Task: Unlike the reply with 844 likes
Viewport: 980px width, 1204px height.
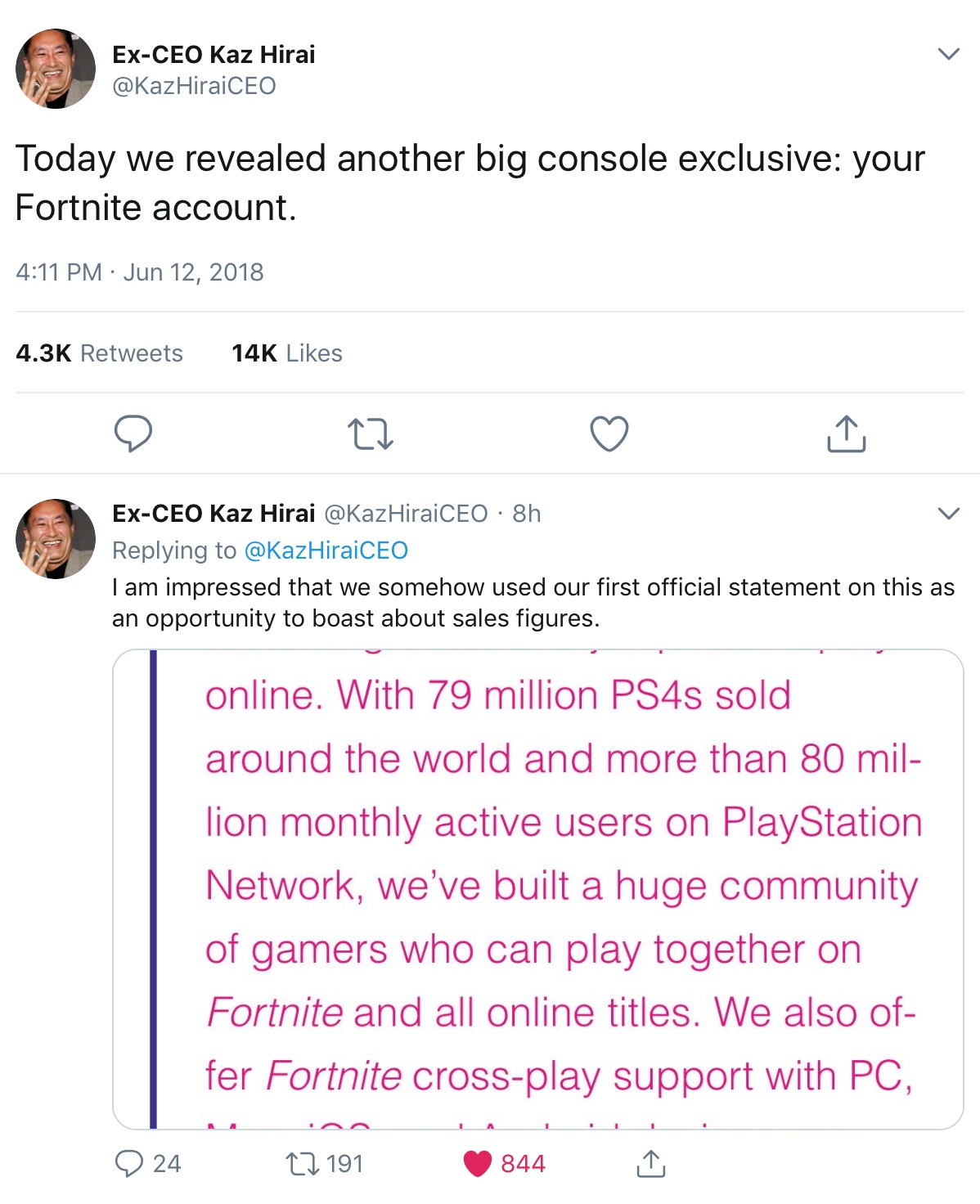Action: [x=478, y=1163]
